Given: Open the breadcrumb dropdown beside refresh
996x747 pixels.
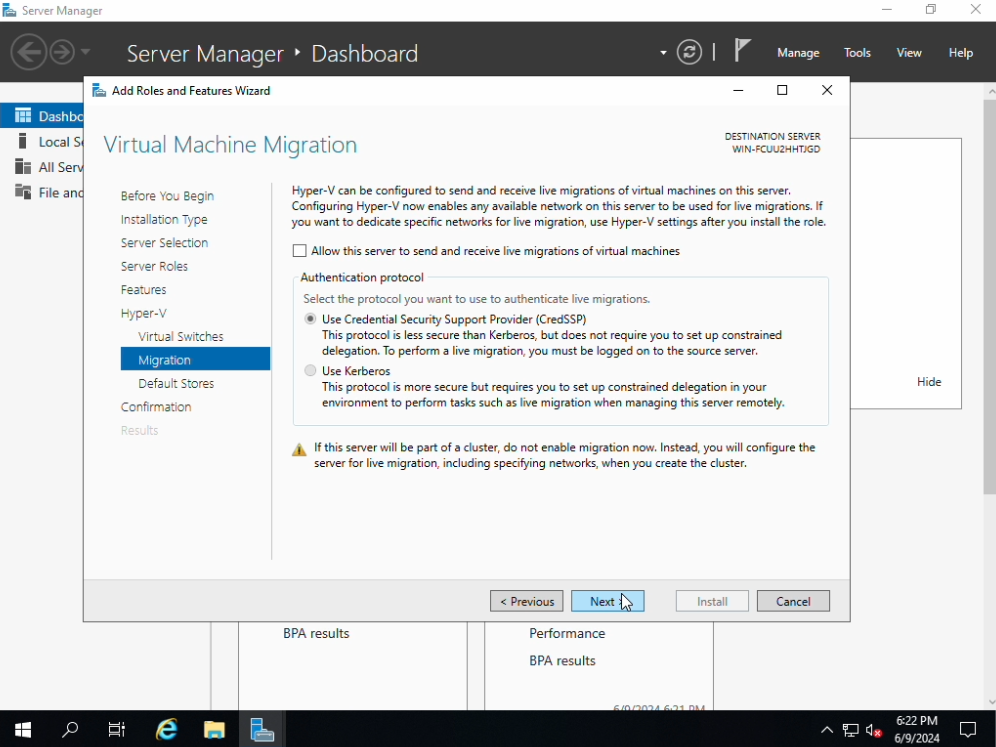Looking at the screenshot, I should pyautogui.click(x=663, y=53).
